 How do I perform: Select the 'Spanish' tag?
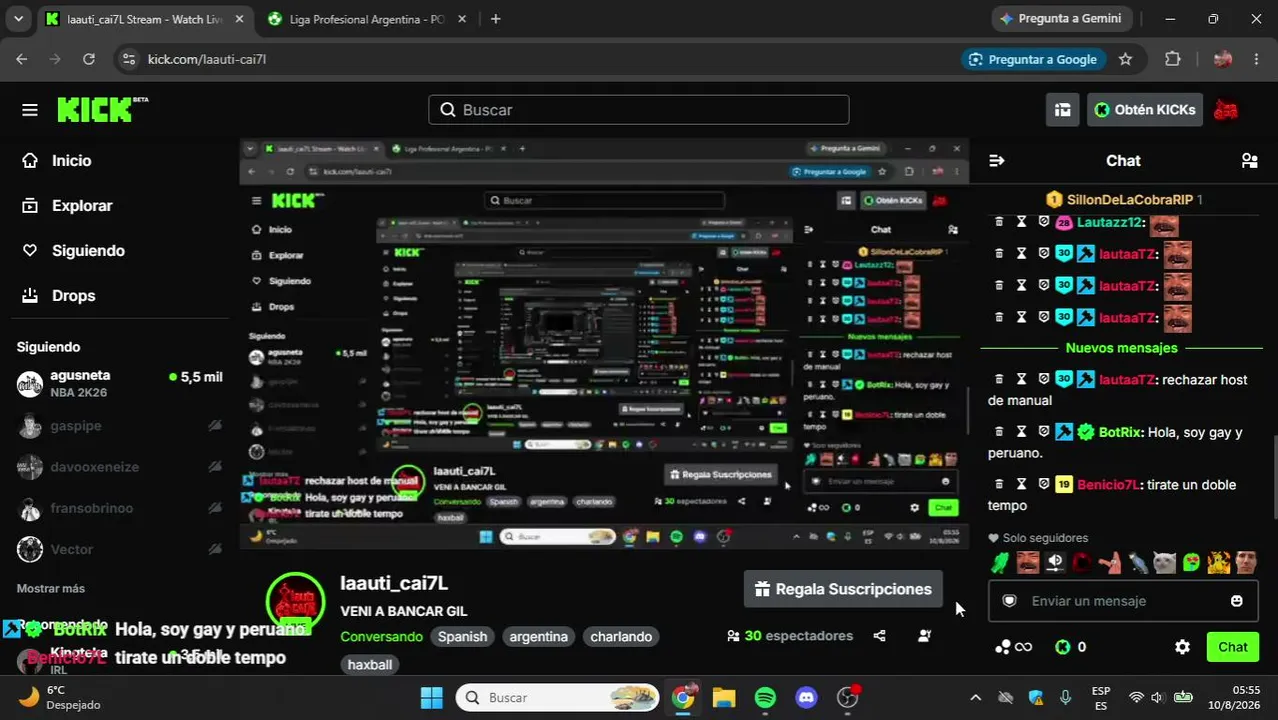coord(462,636)
